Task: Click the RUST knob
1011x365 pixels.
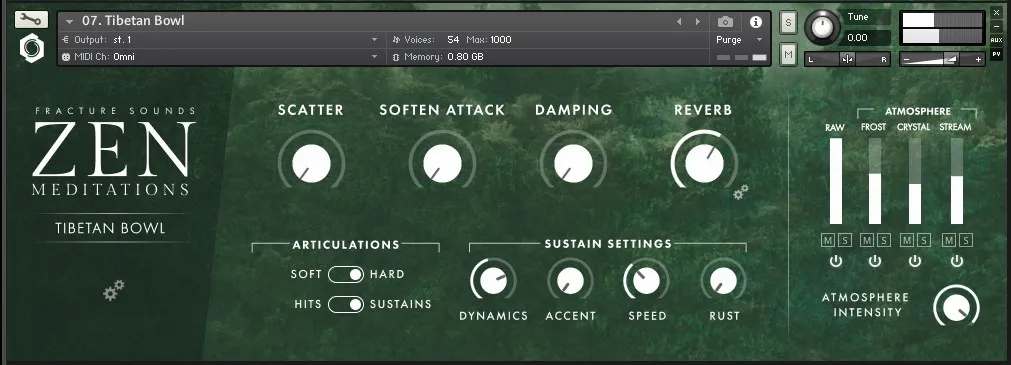Action: 723,281
